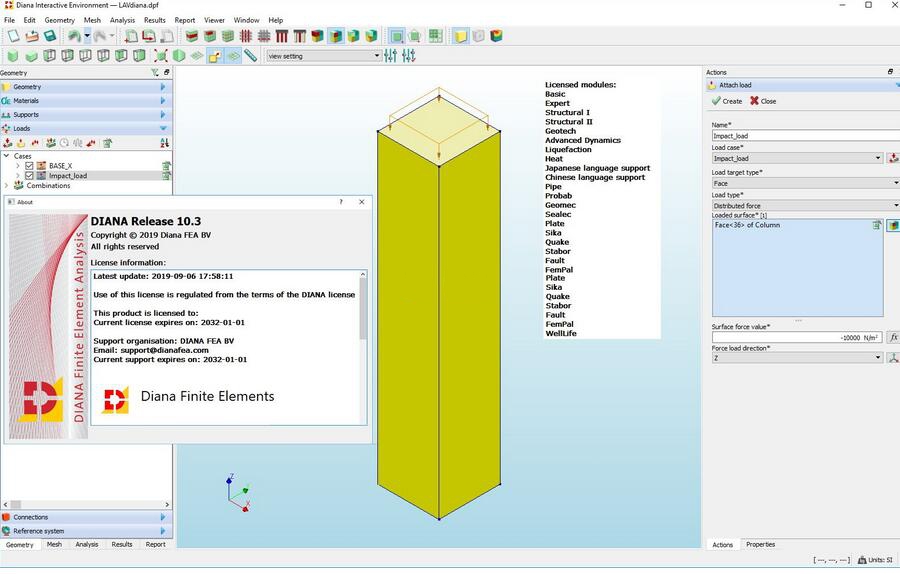Screen dimensions: 900x574
Task: Open the Load target type dropdown
Action: [x=806, y=183]
